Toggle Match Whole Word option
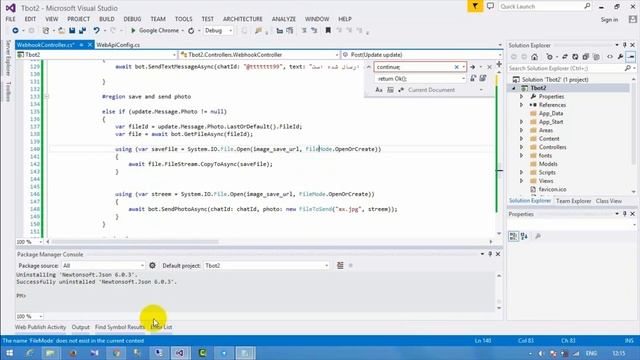The width and height of the screenshot is (640, 360). 390,90
